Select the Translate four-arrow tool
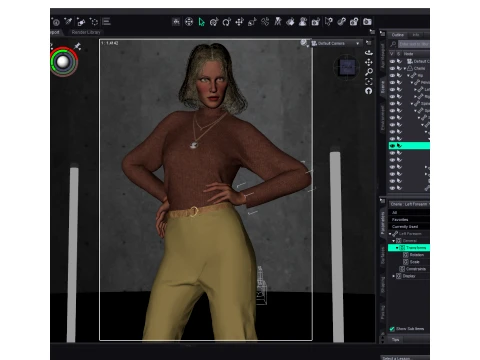This screenshot has width=480, height=360. click(x=239, y=22)
